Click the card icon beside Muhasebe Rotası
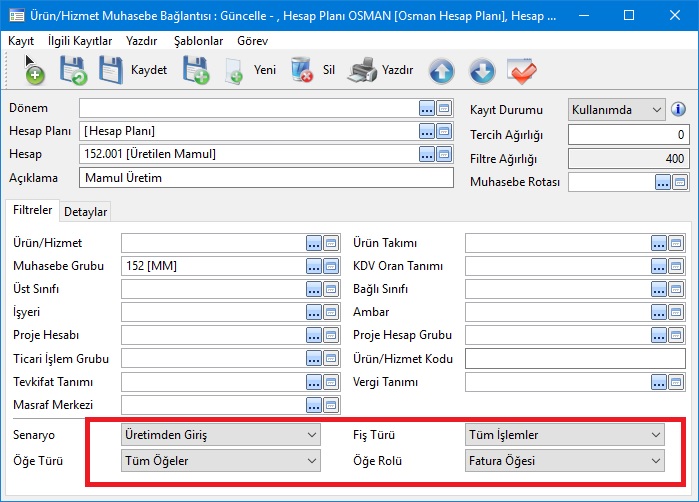The width and height of the screenshot is (699, 502). 679,182
